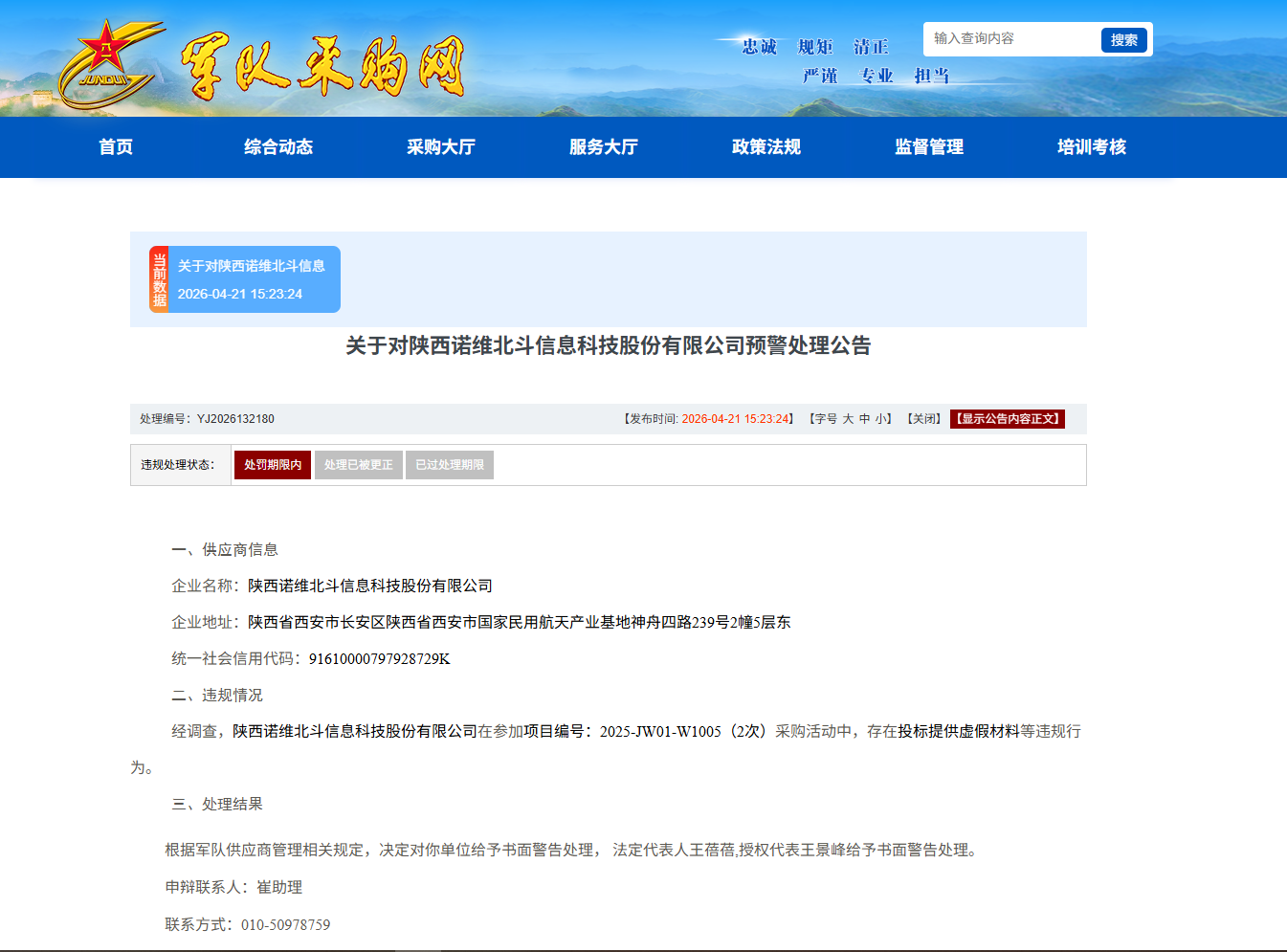The width and height of the screenshot is (1287, 952).
Task: Open the 服务大厅 navigation item
Action: [x=604, y=147]
